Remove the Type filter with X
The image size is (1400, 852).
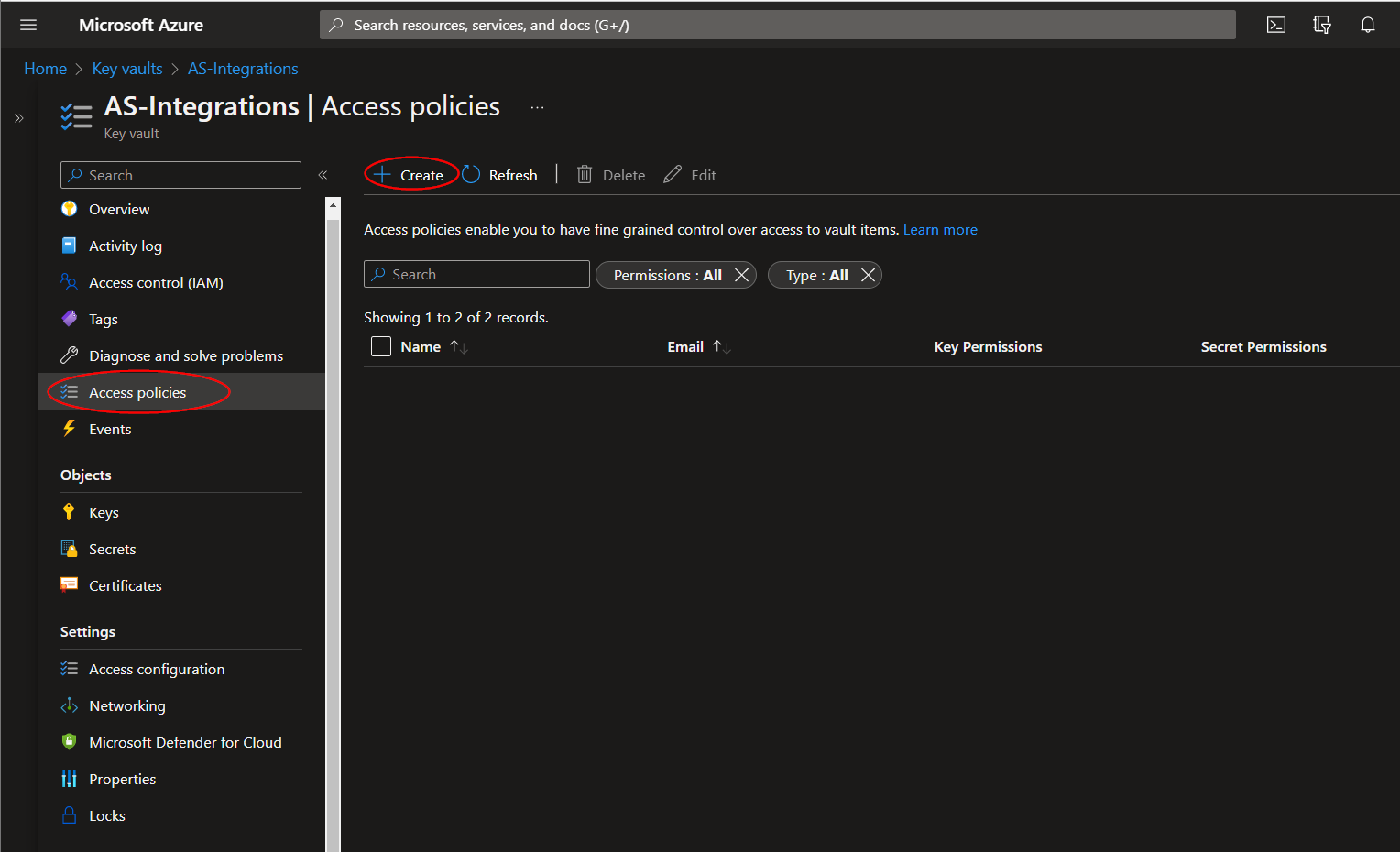pos(868,275)
